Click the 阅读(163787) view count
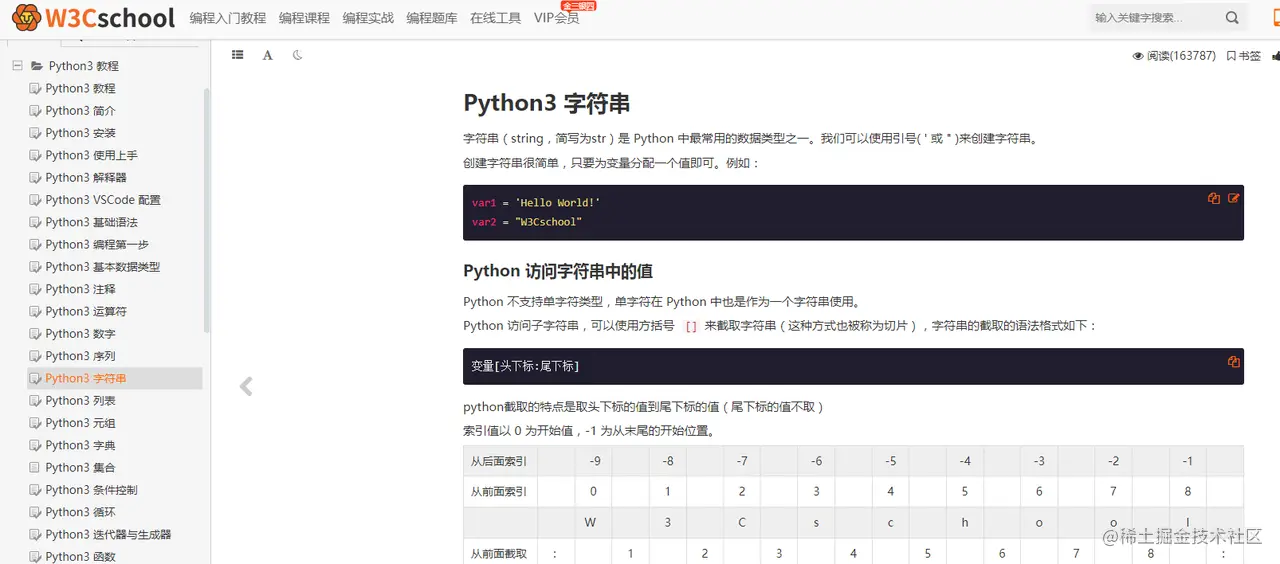1280x564 pixels. coord(1174,56)
